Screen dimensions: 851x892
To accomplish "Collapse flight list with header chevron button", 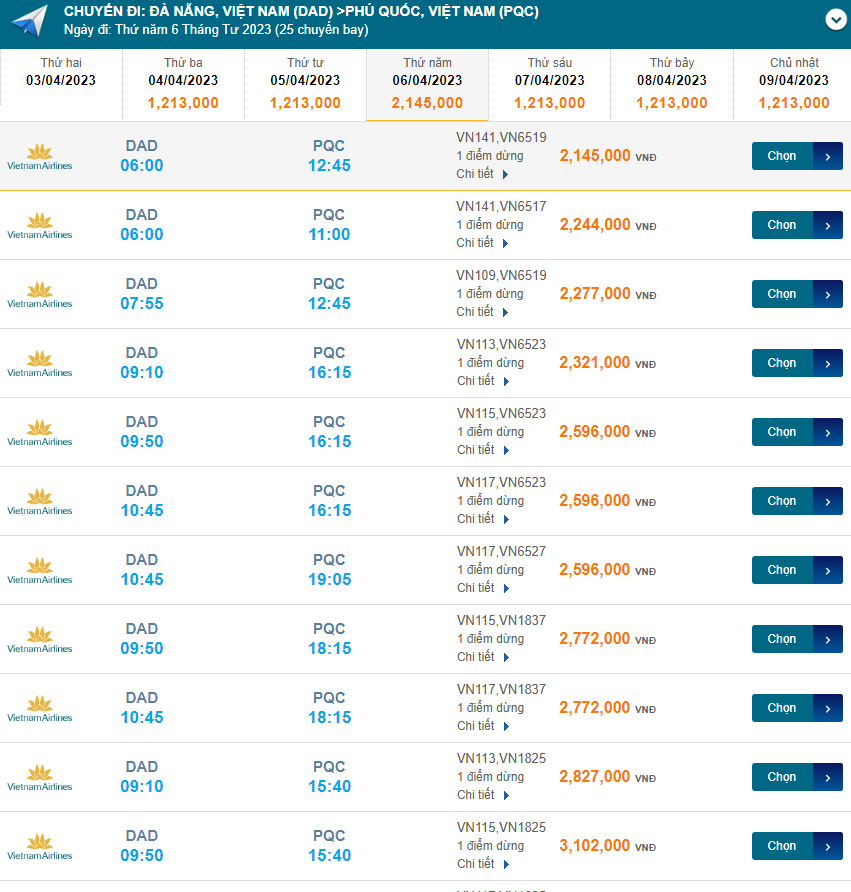I will [835, 19].
